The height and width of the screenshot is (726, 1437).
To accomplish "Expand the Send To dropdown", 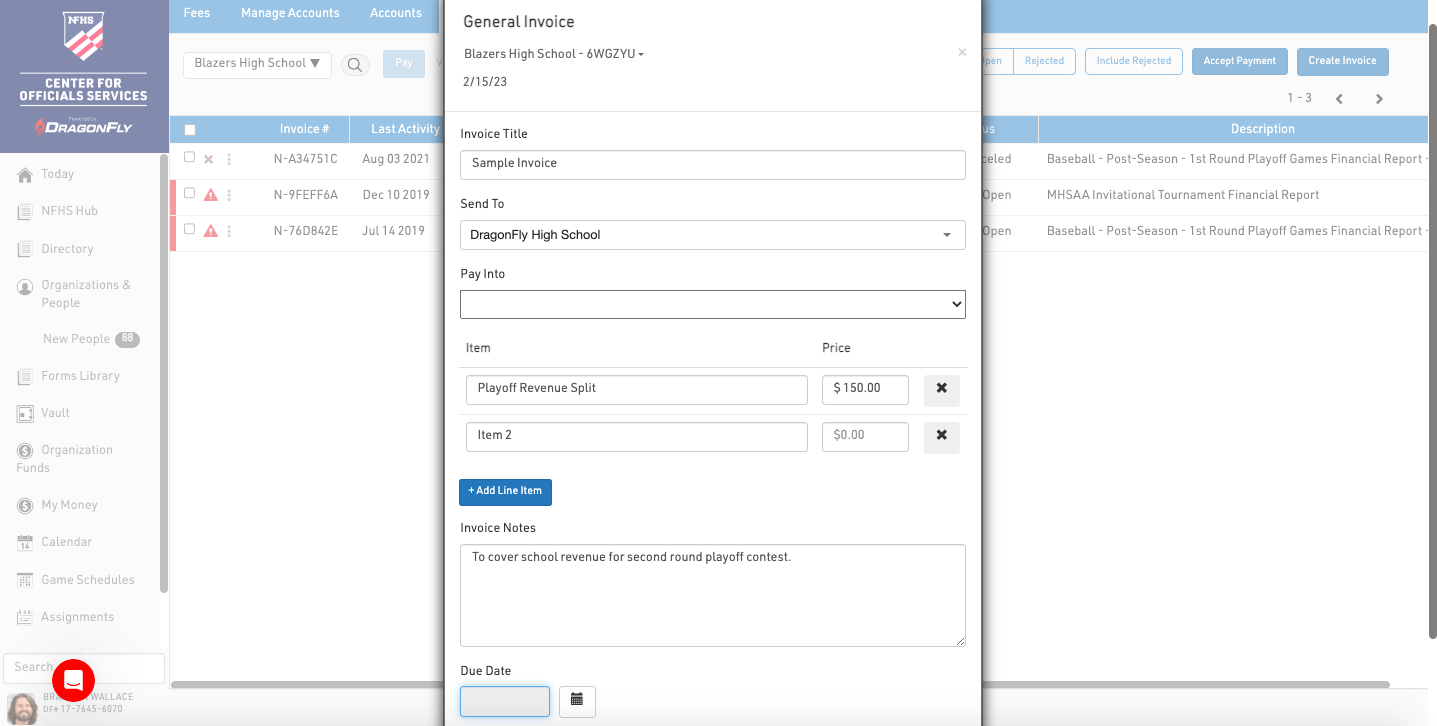I will click(x=712, y=235).
